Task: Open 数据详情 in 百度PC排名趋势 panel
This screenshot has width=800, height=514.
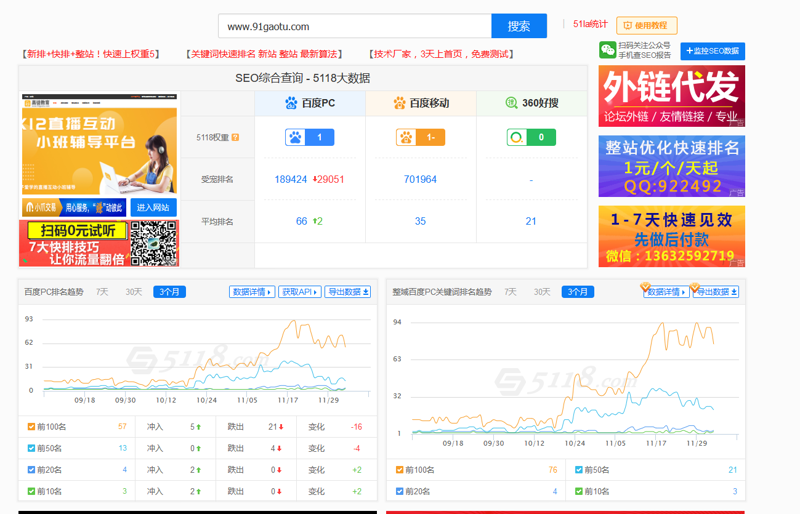Action: click(252, 292)
